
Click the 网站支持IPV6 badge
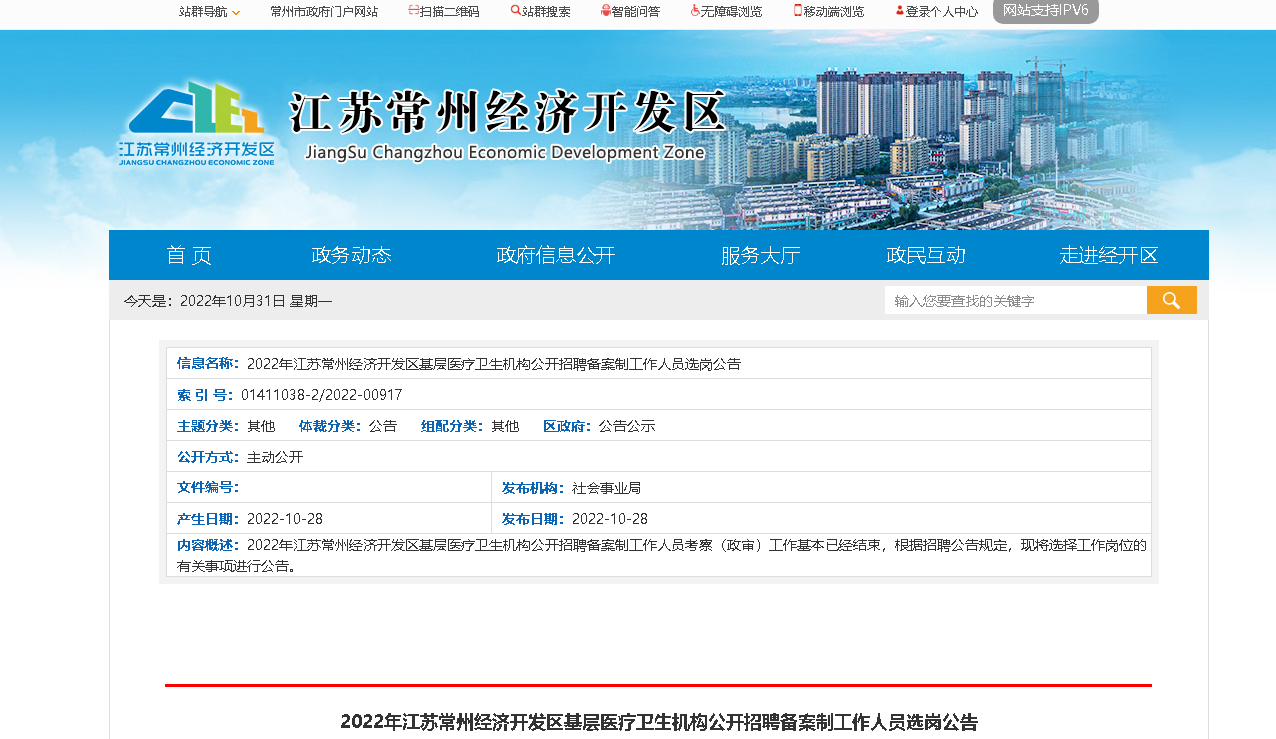1045,10
